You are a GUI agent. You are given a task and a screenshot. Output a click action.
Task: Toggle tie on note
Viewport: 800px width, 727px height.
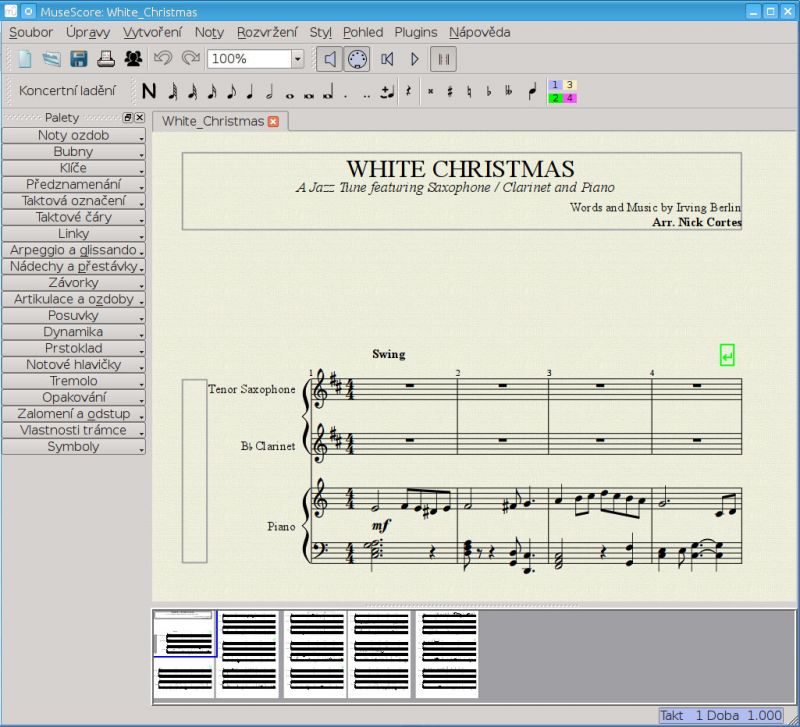(387, 92)
